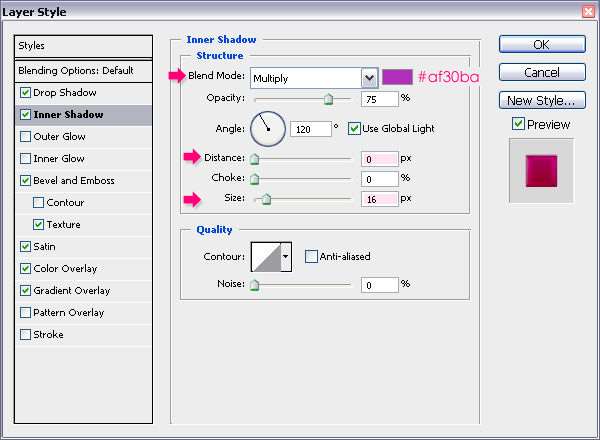The image size is (600, 440).
Task: Click the angle dial control
Action: [x=268, y=129]
